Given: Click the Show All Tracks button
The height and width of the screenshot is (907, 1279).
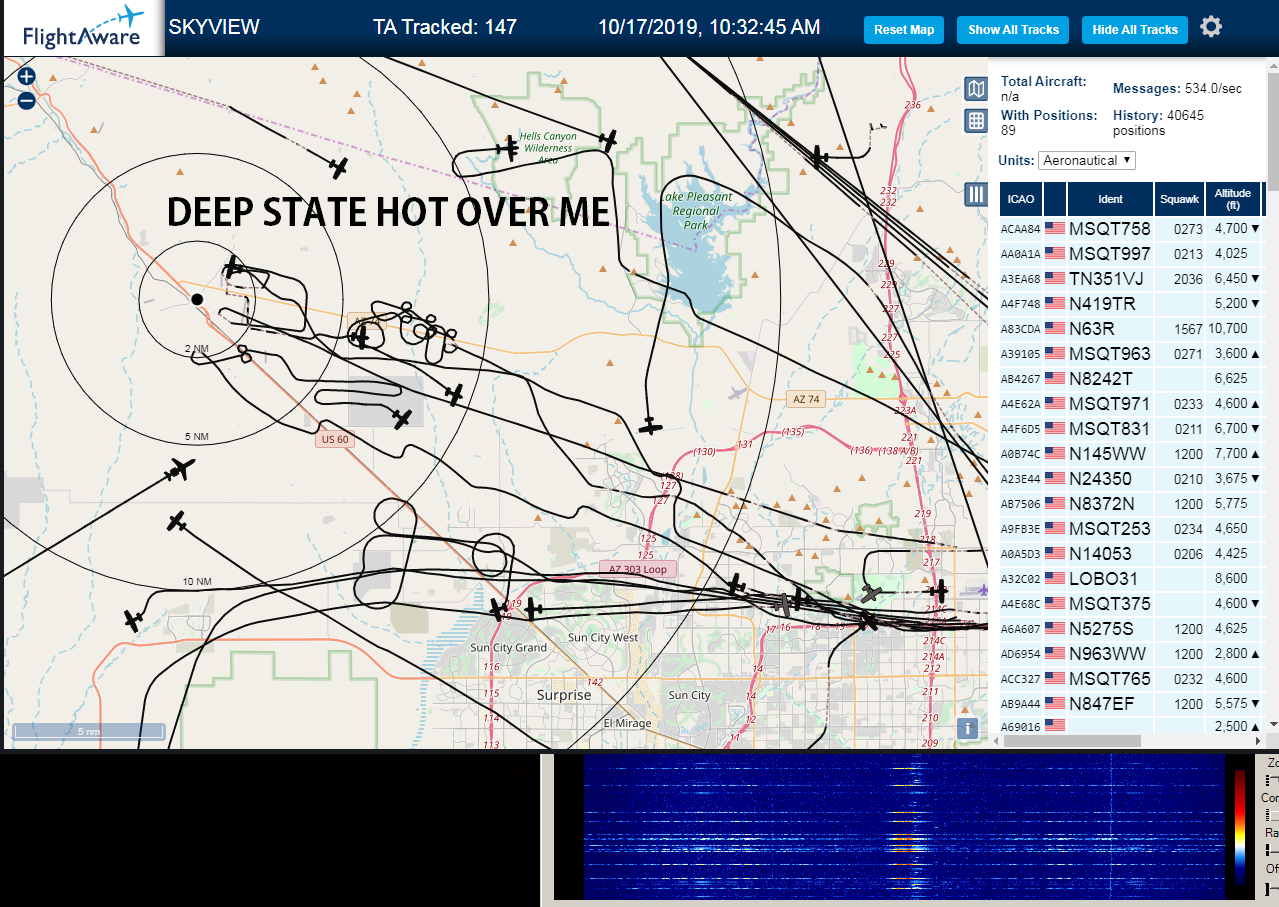Looking at the screenshot, I should (x=1013, y=29).
